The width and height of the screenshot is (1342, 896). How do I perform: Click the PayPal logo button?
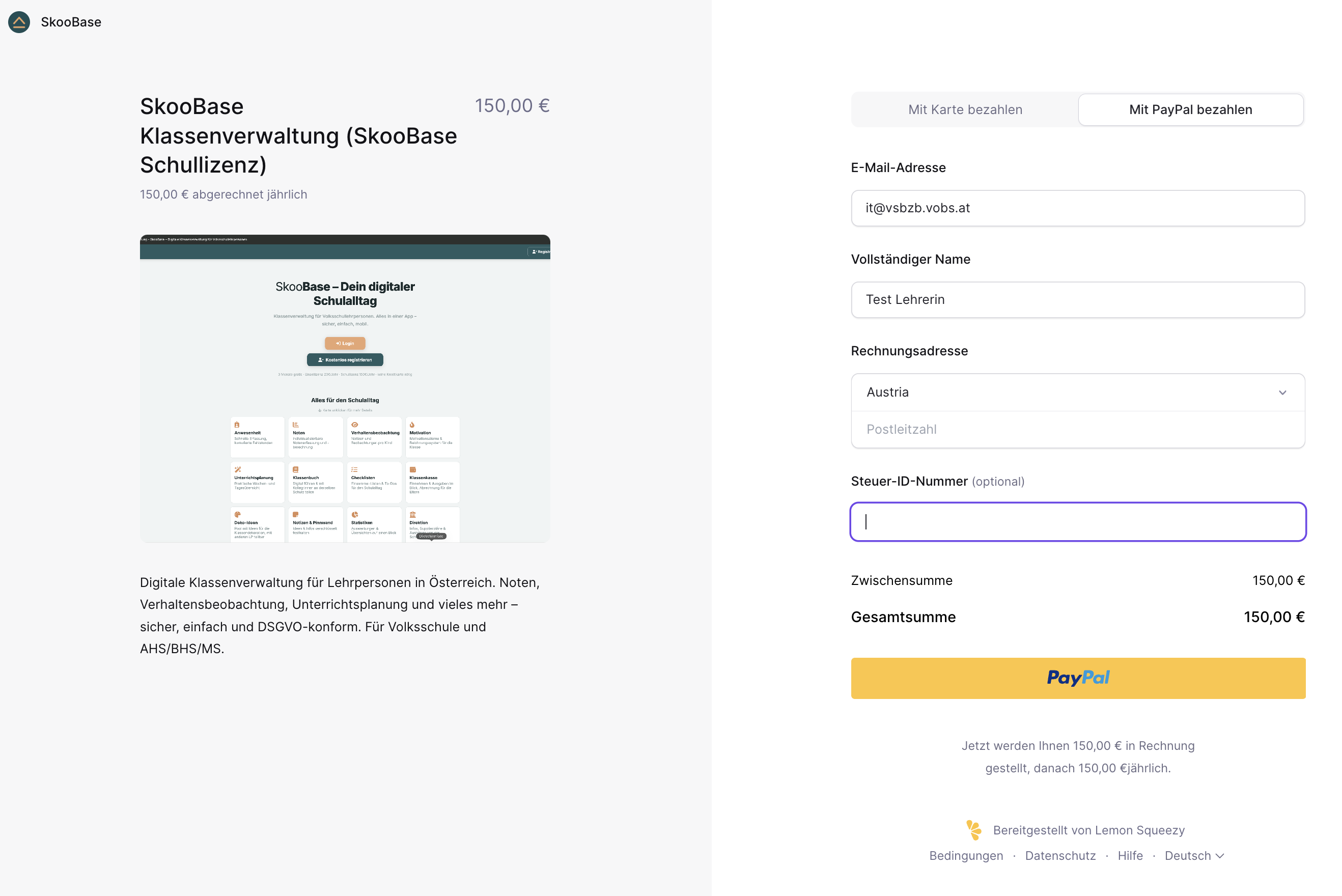(1077, 678)
